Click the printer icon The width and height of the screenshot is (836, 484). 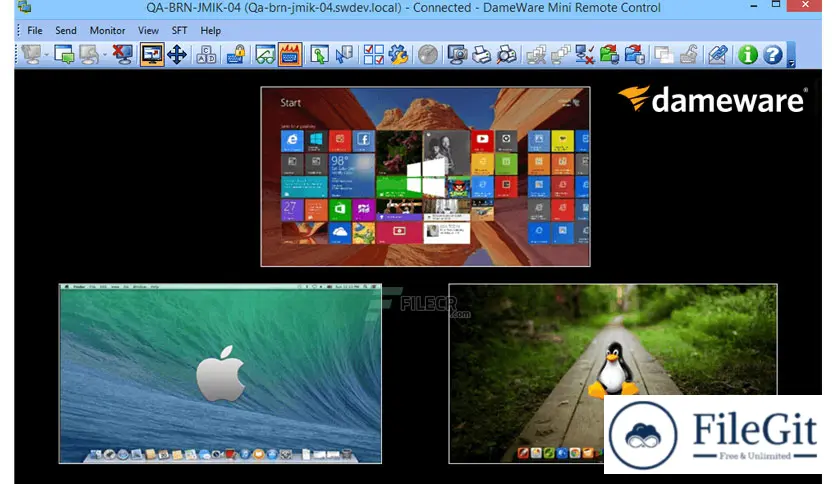point(481,54)
